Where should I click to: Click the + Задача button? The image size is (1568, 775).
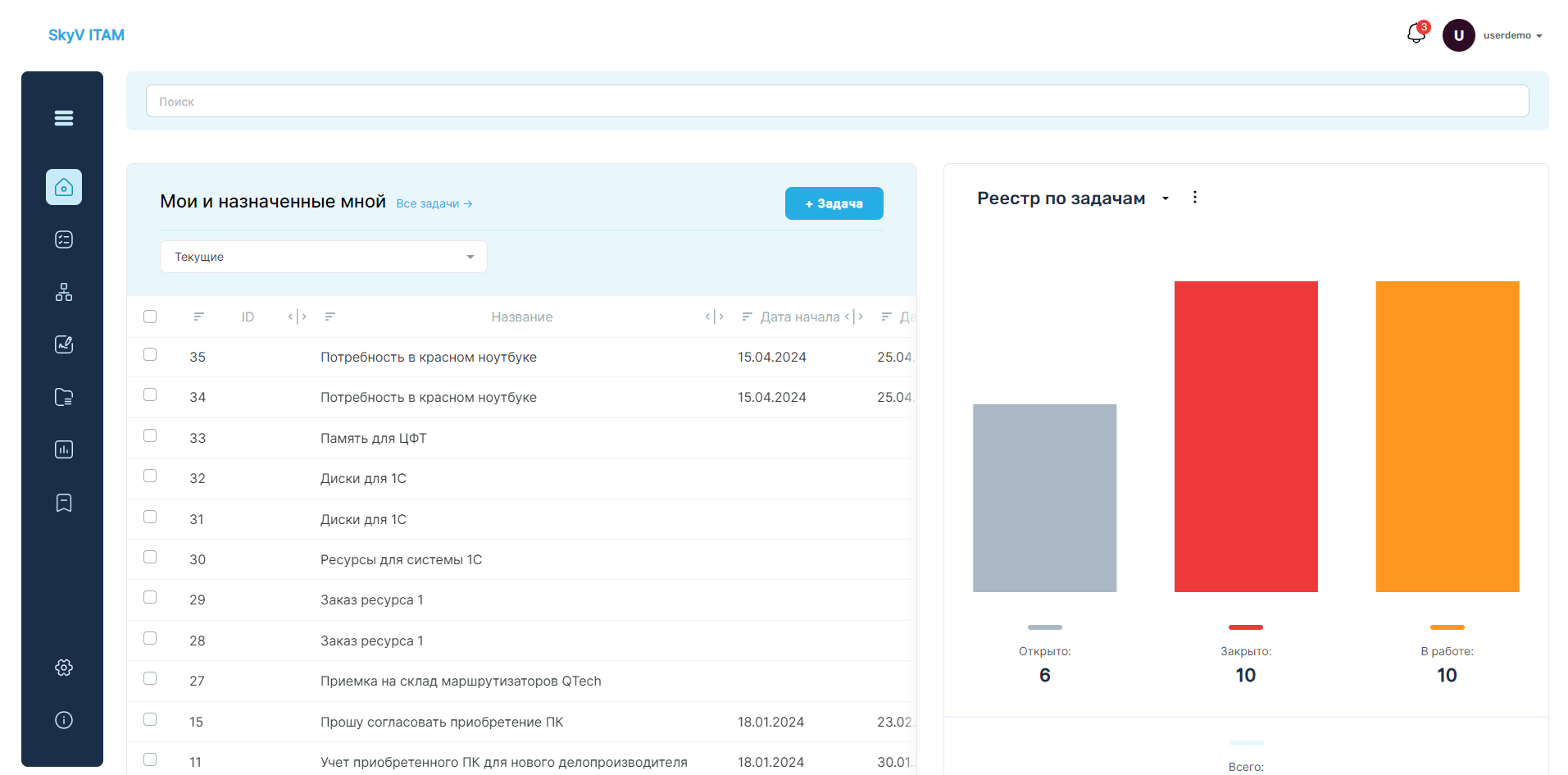pyautogui.click(x=834, y=203)
